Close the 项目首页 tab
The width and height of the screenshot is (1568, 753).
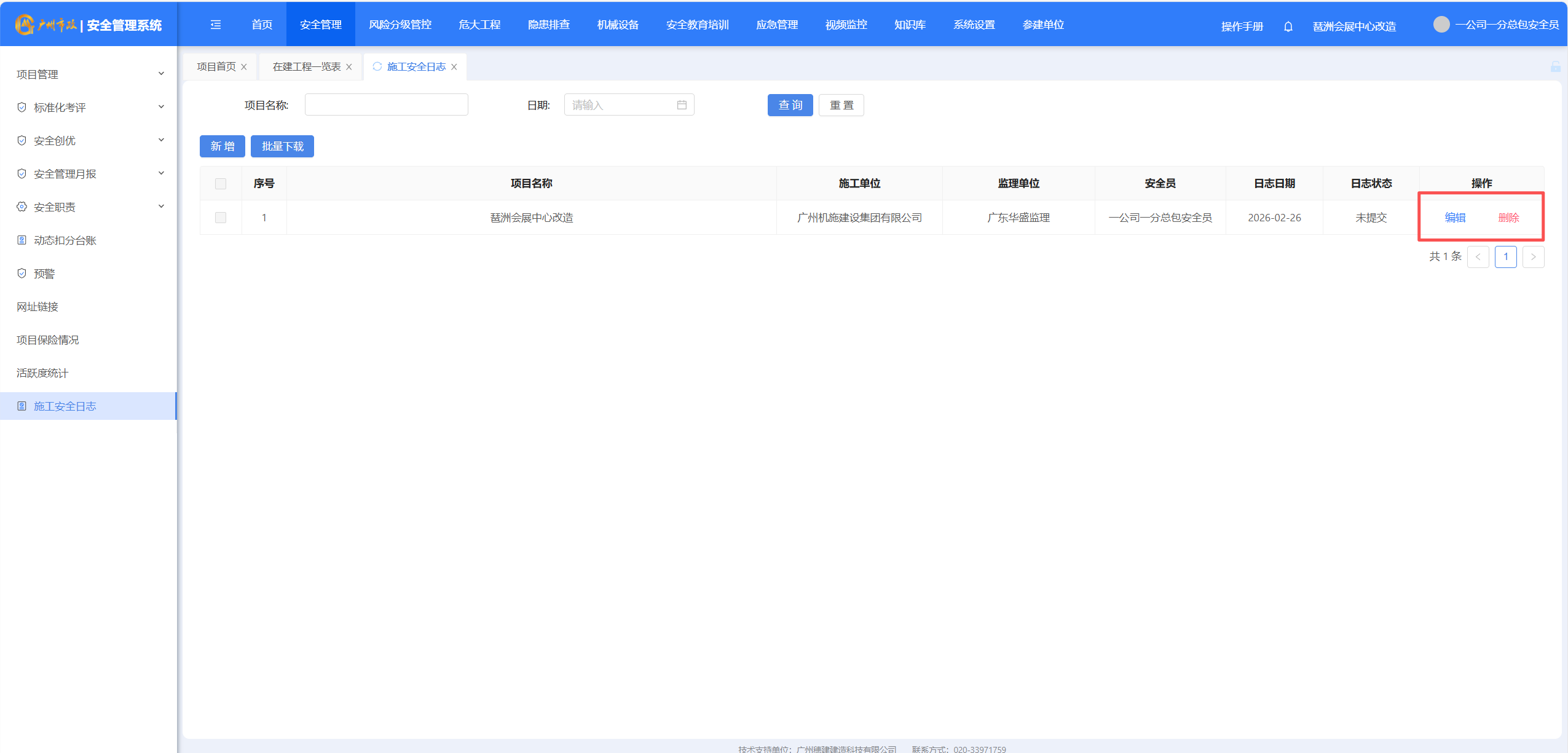point(244,67)
